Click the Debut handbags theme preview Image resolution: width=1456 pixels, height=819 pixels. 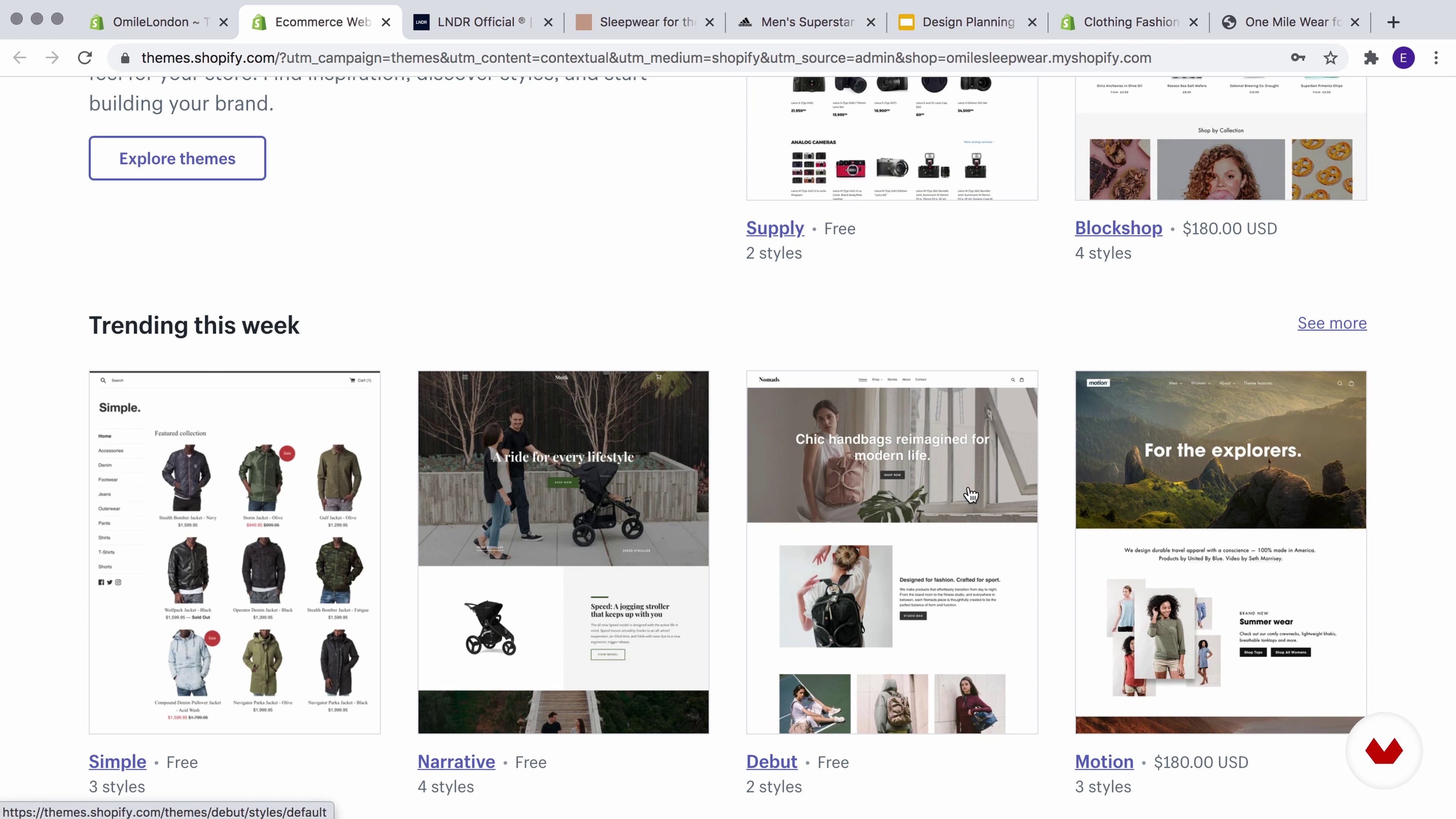(892, 552)
